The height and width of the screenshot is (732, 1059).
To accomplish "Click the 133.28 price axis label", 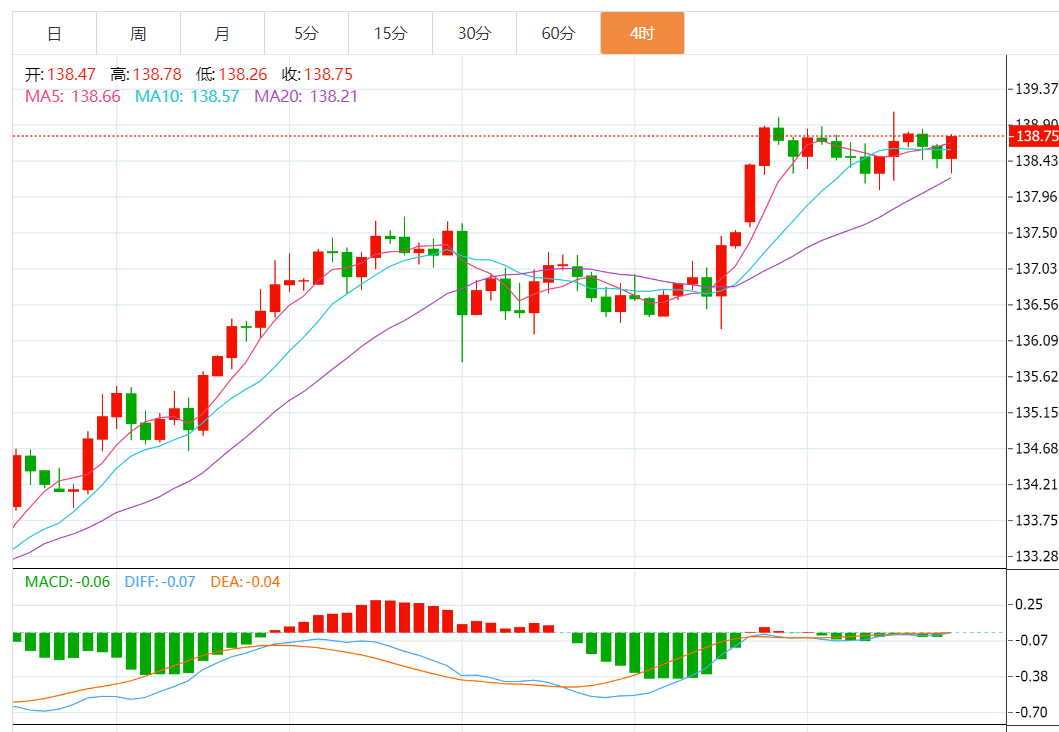I will pos(1036,556).
